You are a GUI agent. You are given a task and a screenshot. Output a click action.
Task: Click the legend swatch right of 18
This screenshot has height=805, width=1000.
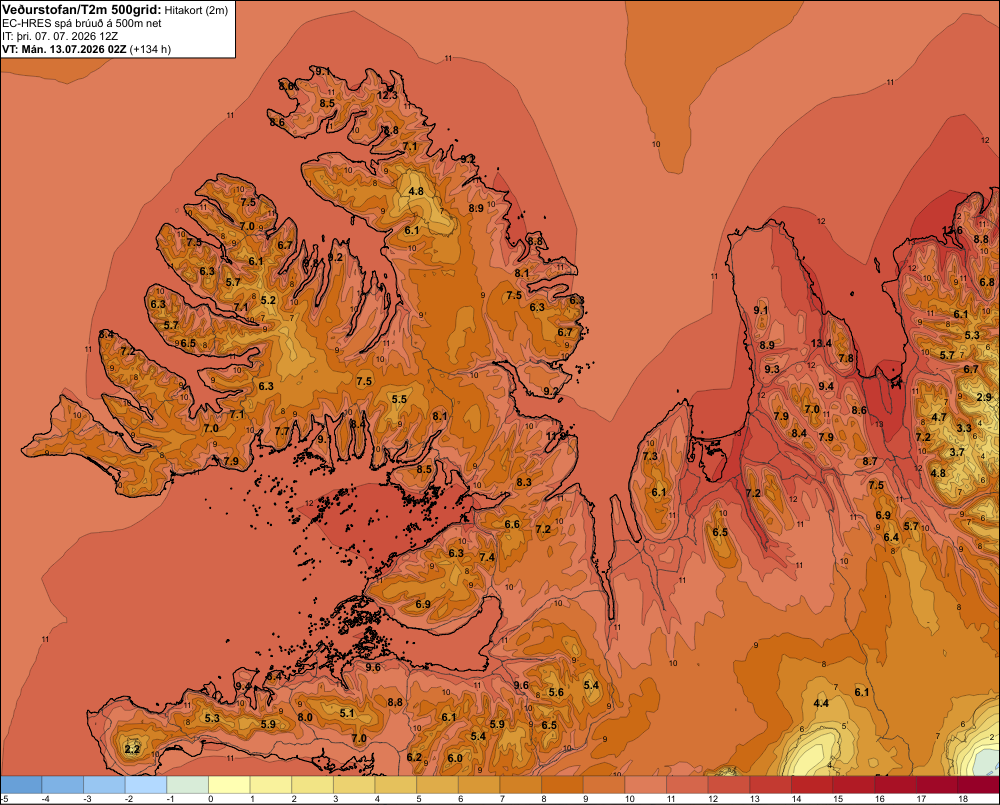pyautogui.click(x=979, y=784)
